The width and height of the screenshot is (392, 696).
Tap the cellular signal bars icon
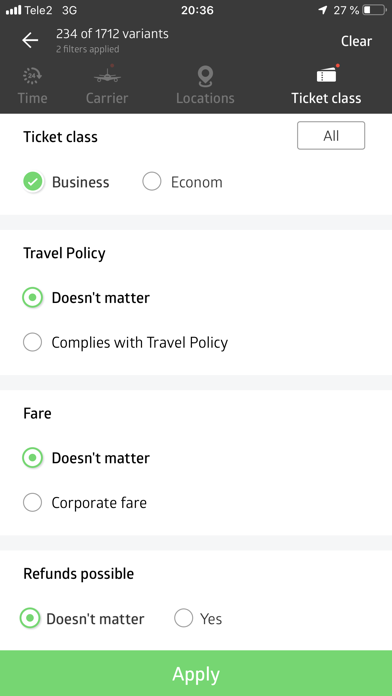click(13, 10)
